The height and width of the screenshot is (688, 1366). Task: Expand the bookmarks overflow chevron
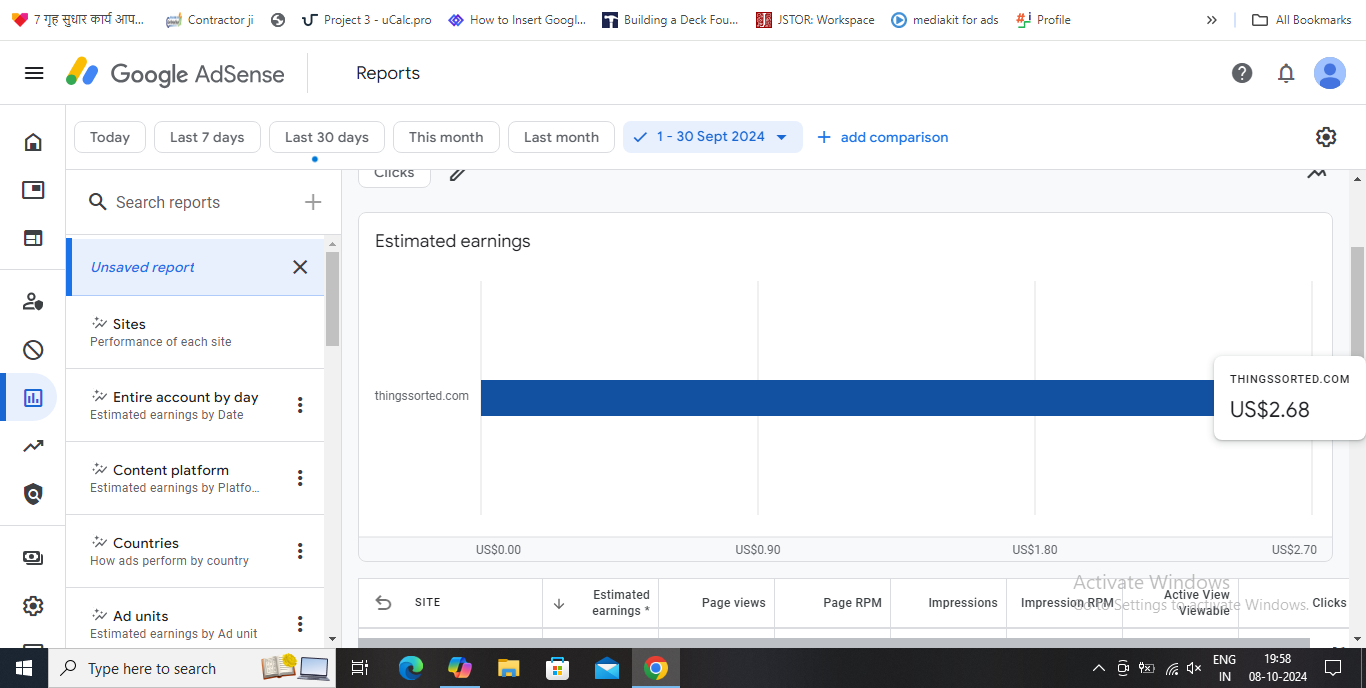[1212, 19]
